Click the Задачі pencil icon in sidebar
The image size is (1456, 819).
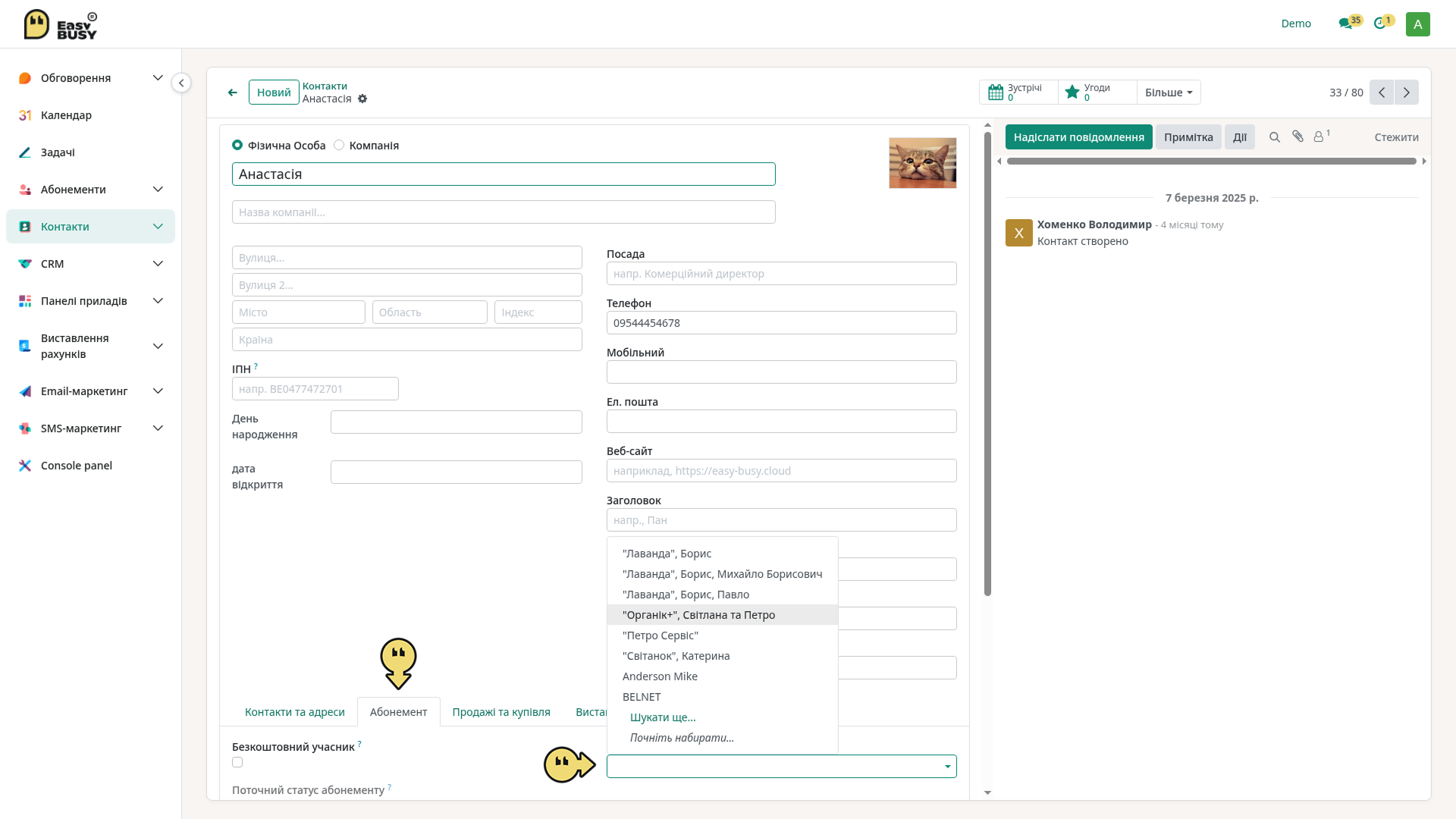click(25, 152)
